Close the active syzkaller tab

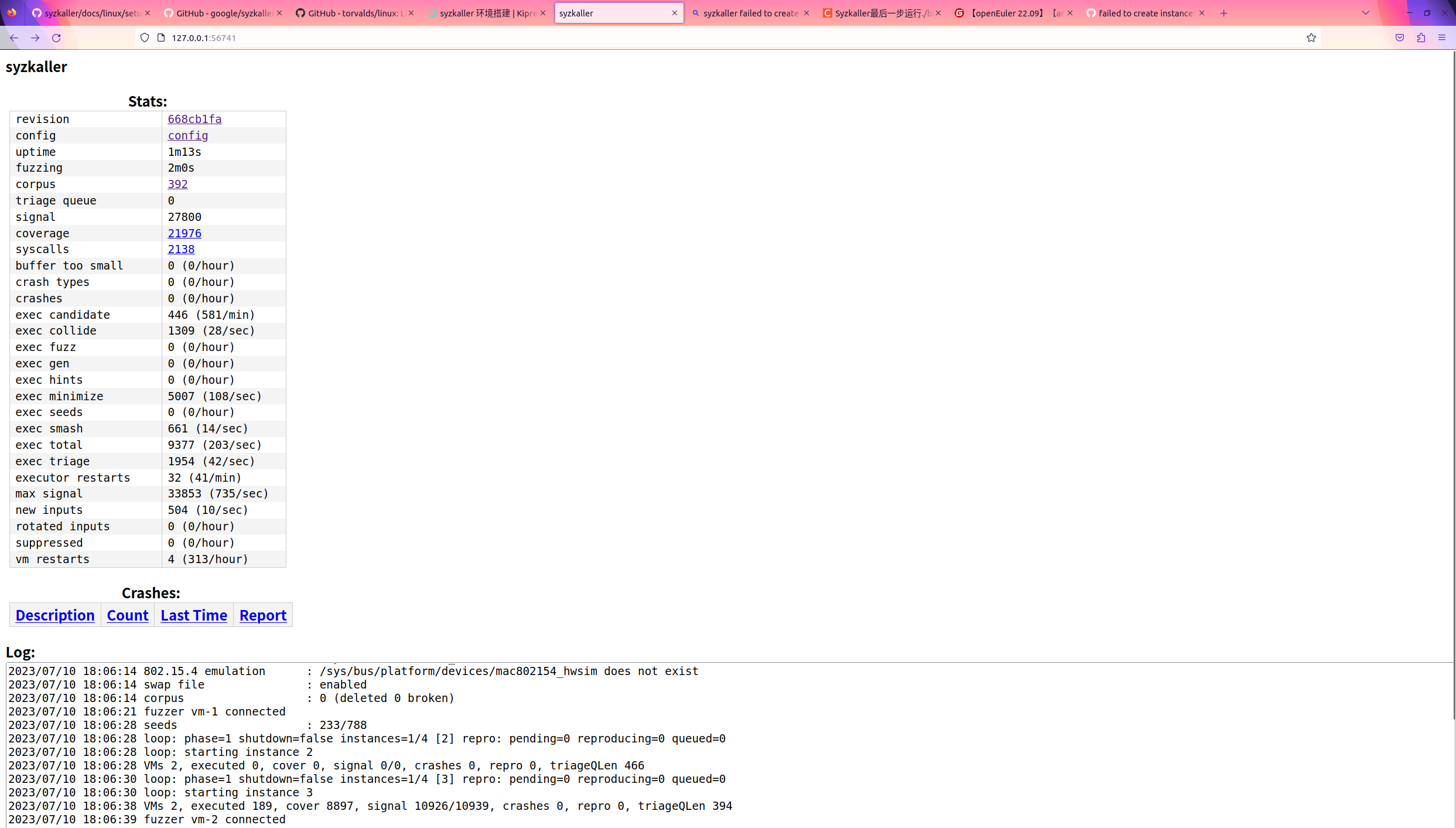[674, 13]
